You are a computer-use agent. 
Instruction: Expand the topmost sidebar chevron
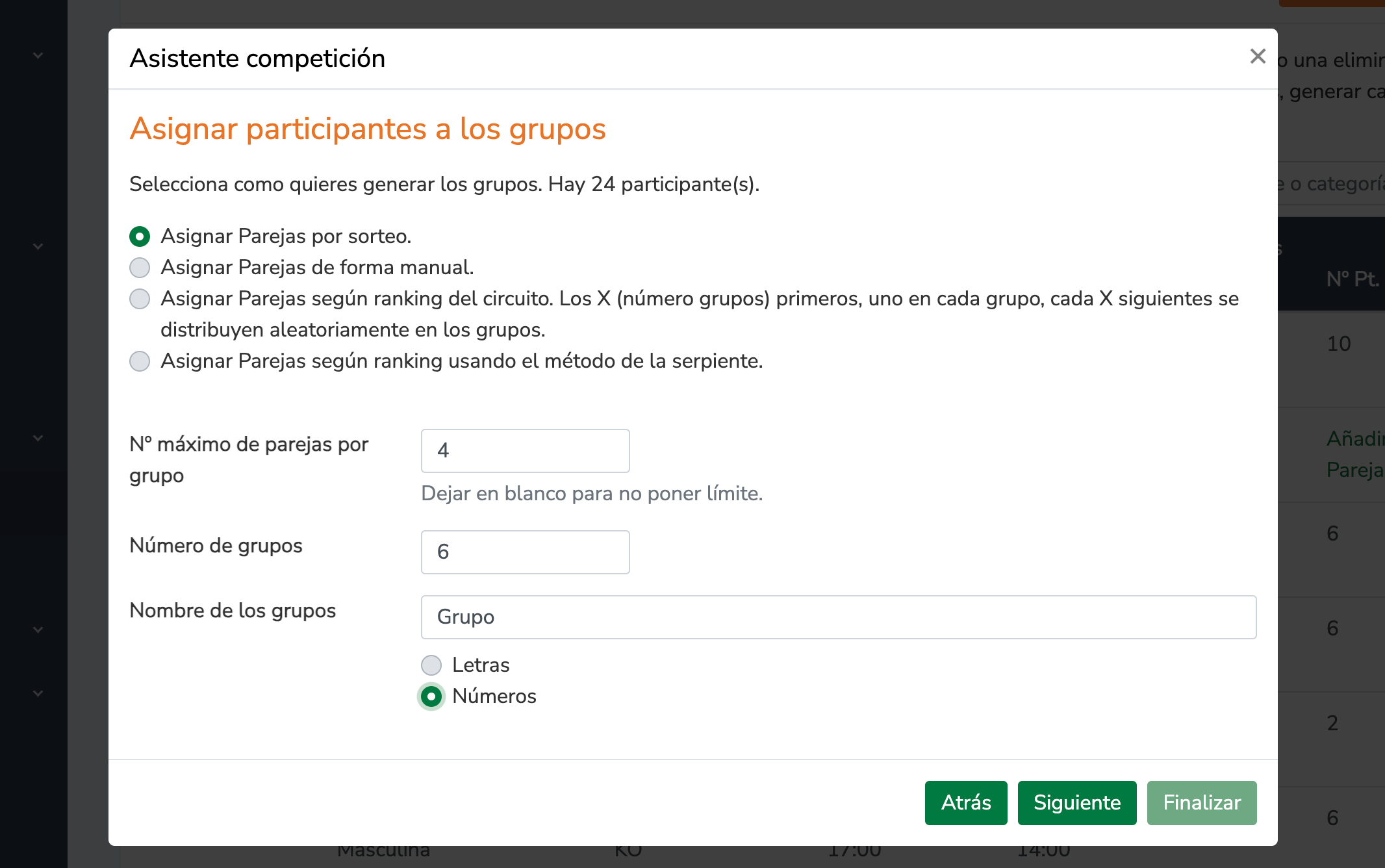click(x=38, y=56)
